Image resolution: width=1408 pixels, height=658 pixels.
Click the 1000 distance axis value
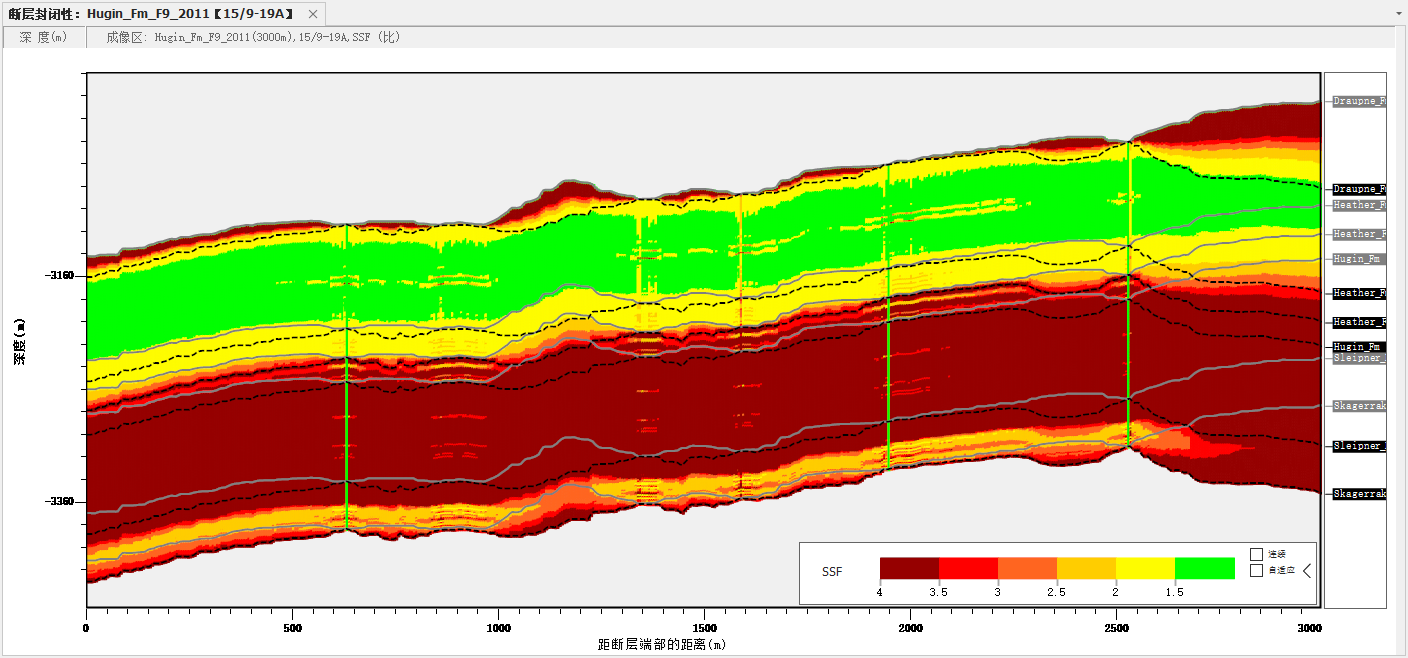(498, 629)
